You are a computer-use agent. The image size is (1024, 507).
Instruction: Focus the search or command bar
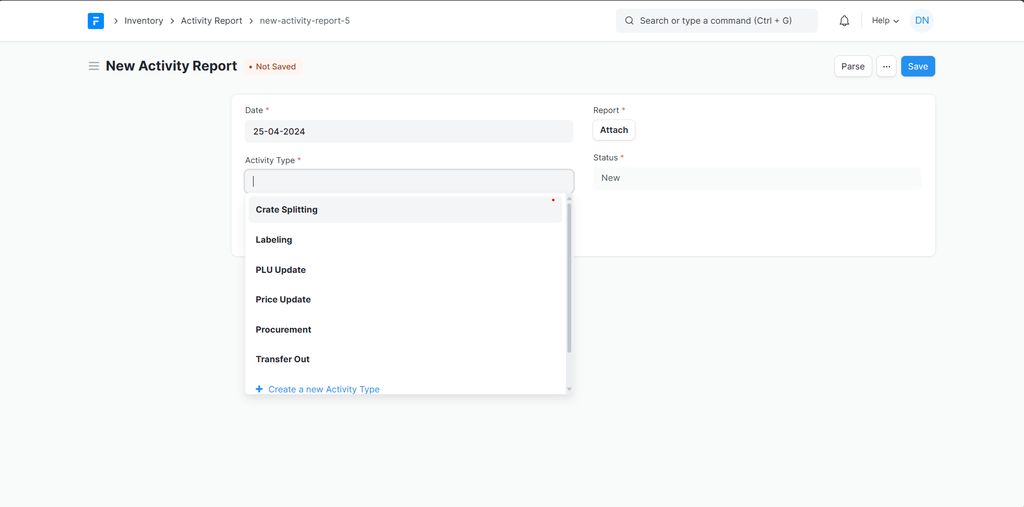click(x=716, y=21)
